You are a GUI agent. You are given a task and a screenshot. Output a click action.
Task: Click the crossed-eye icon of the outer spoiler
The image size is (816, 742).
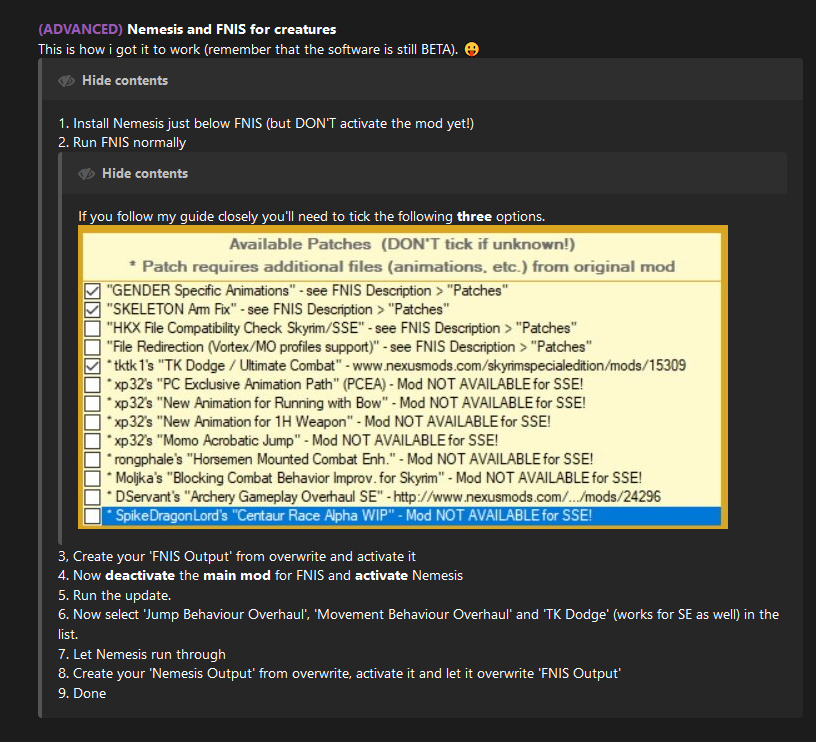point(67,81)
